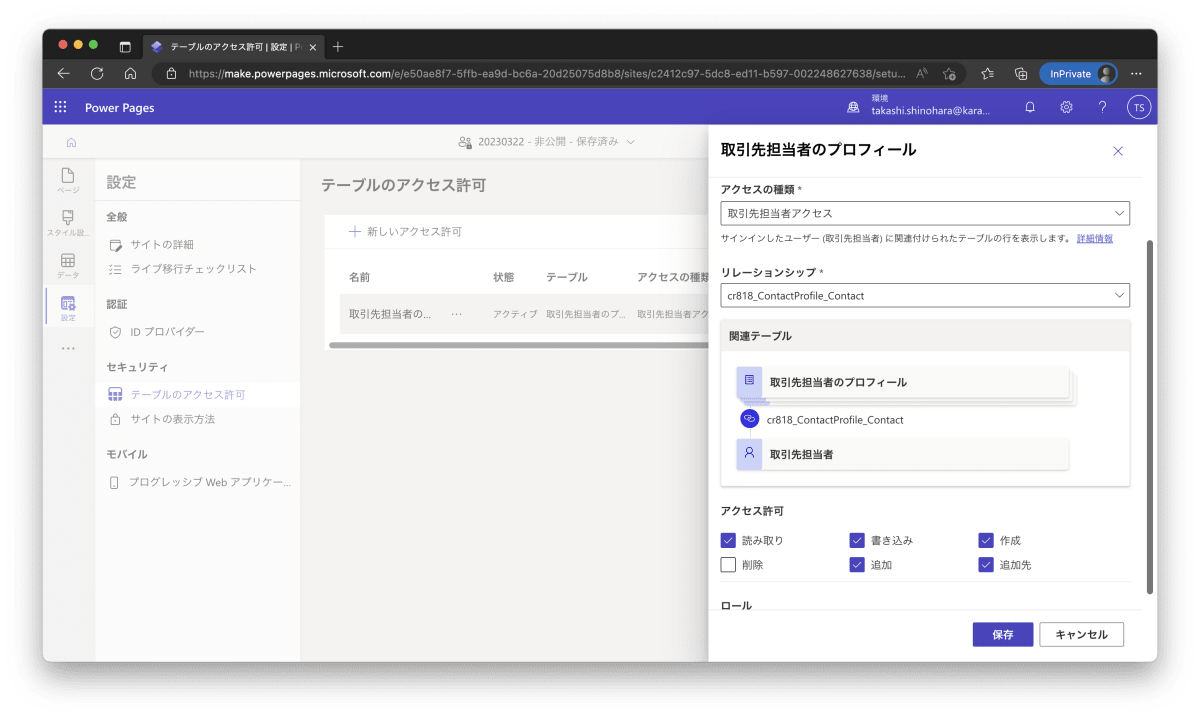Click 新しいアクセス許可 button

(405, 231)
